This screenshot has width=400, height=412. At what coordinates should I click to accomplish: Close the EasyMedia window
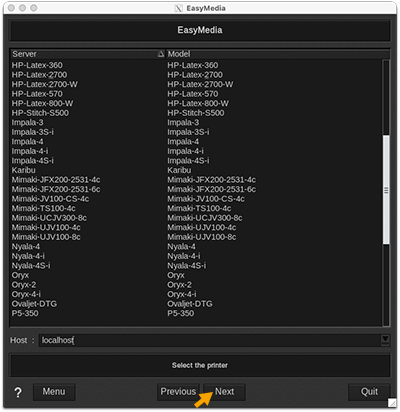tap(11, 8)
